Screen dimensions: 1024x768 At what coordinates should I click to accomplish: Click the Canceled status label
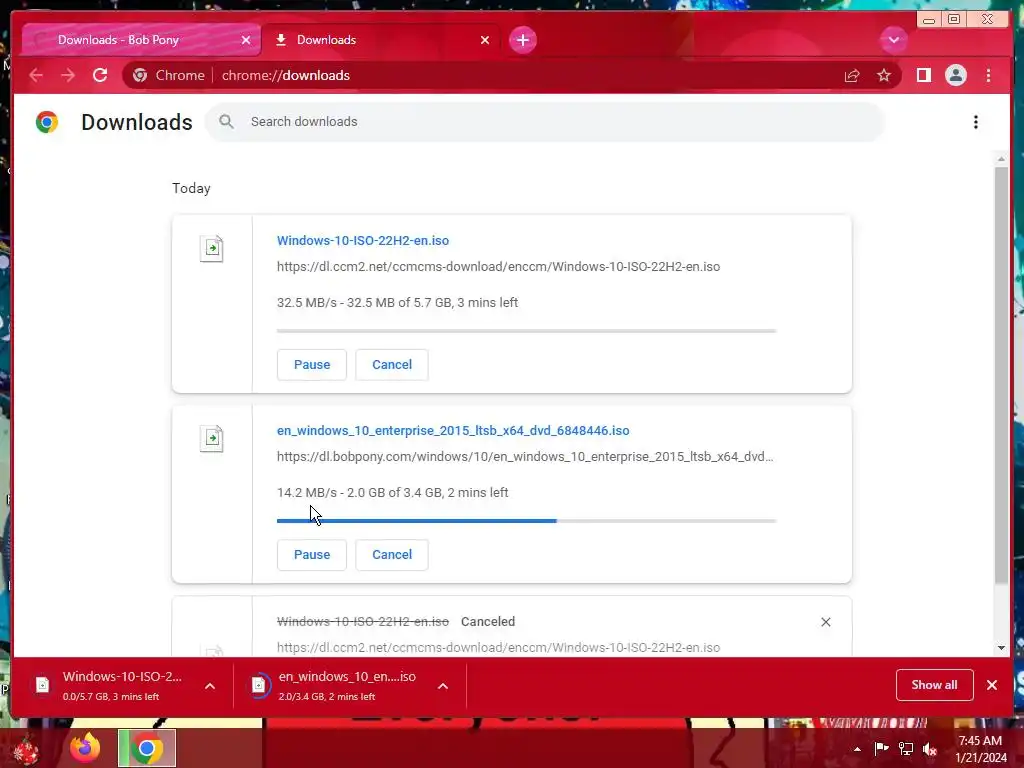pyautogui.click(x=488, y=622)
